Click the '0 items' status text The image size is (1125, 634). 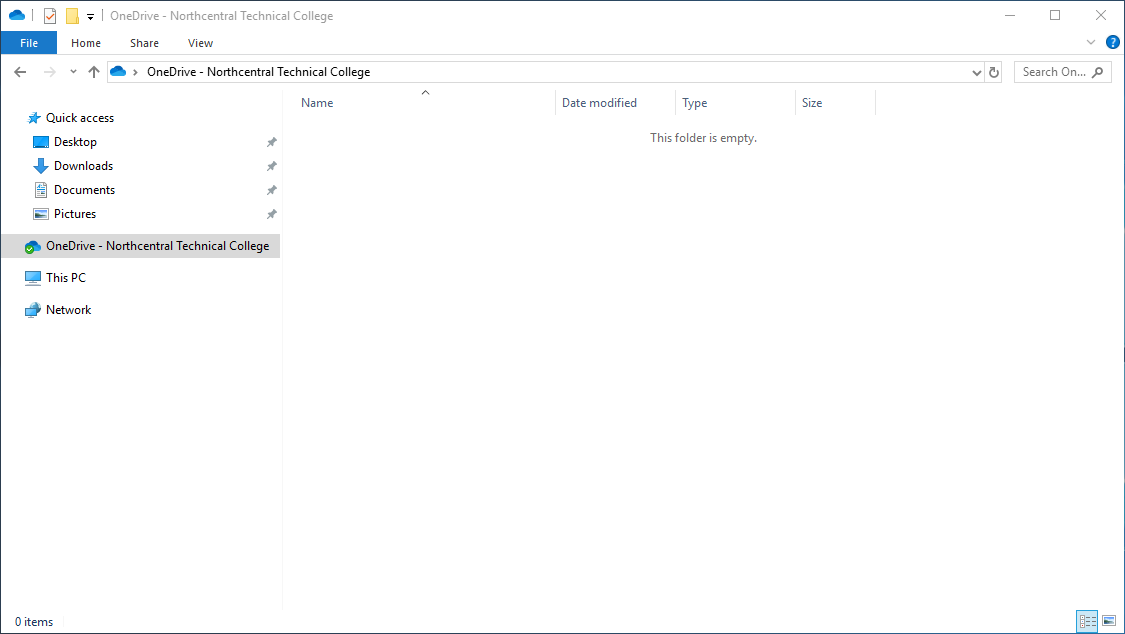click(x=34, y=622)
